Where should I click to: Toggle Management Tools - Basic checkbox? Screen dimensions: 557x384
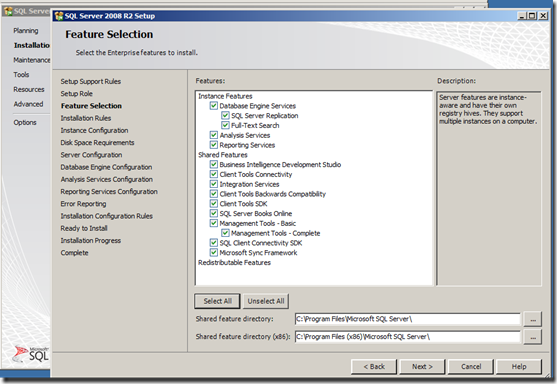pyautogui.click(x=213, y=223)
